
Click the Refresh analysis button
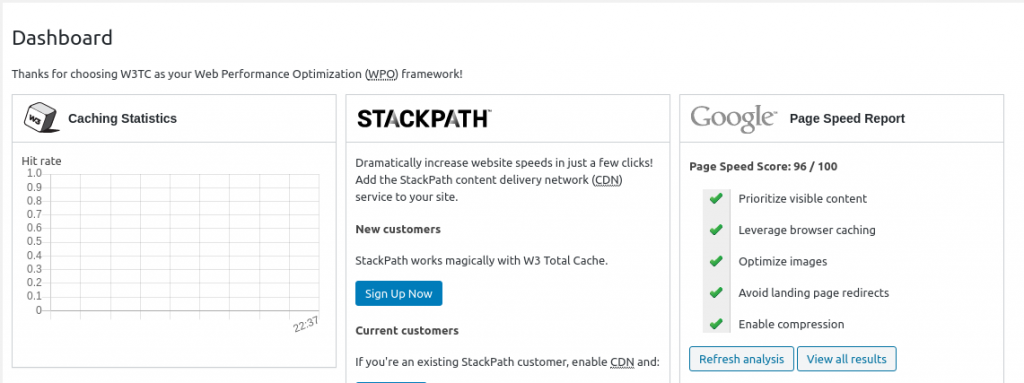click(741, 359)
